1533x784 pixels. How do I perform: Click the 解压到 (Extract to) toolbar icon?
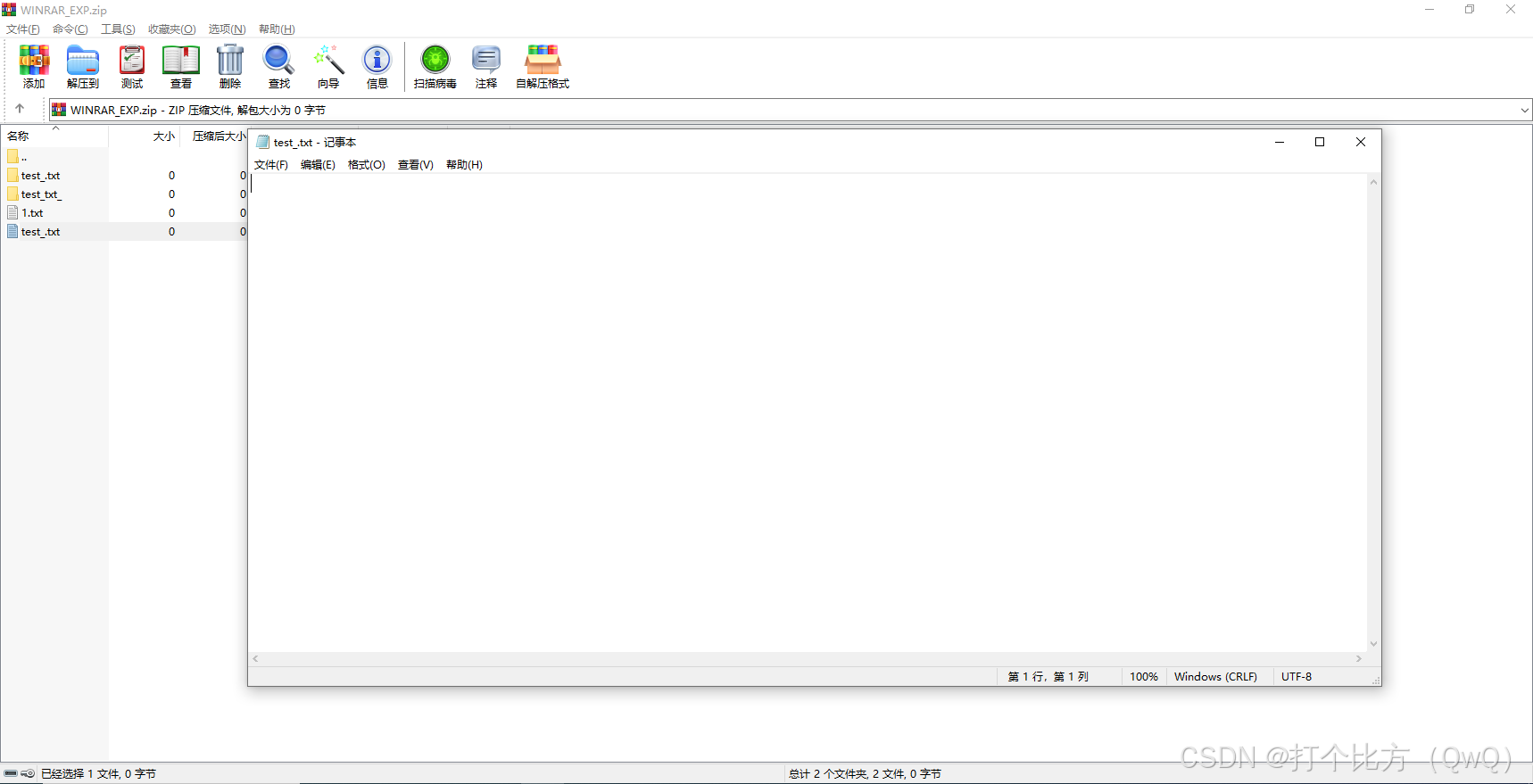(83, 67)
